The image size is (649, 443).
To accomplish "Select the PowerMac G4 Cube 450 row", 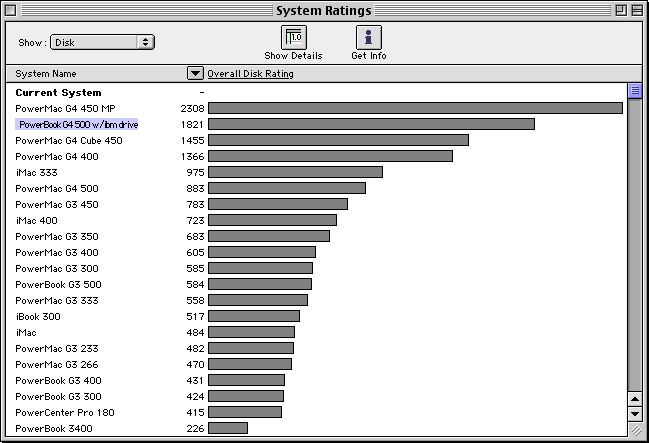I will (x=317, y=140).
